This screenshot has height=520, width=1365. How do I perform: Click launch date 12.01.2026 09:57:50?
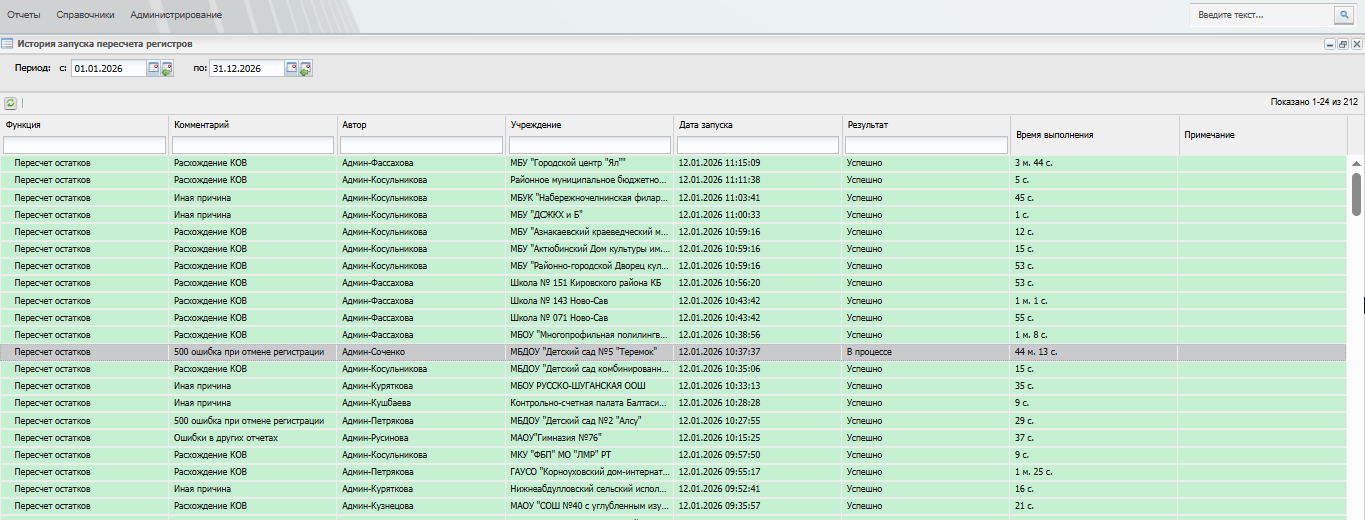point(719,455)
